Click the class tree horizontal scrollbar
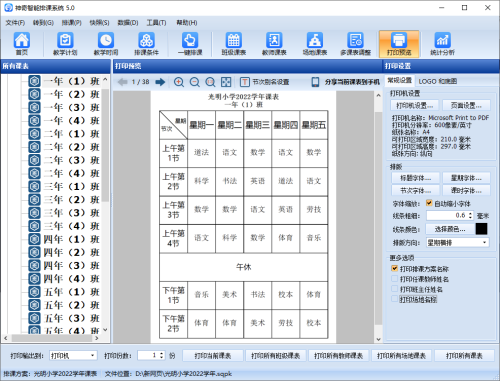500x381 pixels. [x=51, y=338]
